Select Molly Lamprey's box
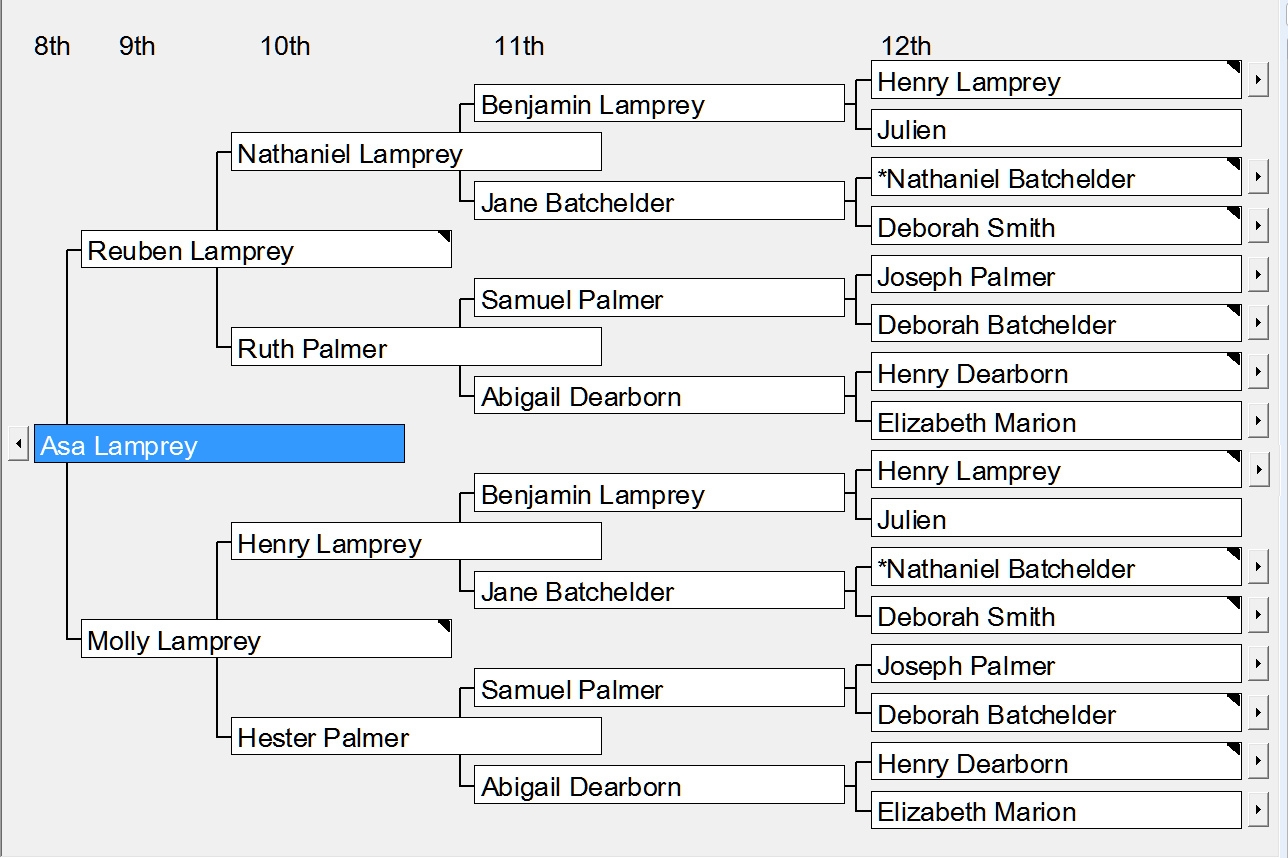This screenshot has width=1288, height=858. 265,640
